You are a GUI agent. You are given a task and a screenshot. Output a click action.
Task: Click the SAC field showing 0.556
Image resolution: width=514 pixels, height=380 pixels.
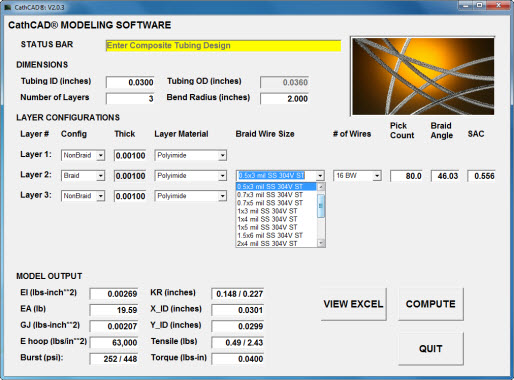[481, 176]
